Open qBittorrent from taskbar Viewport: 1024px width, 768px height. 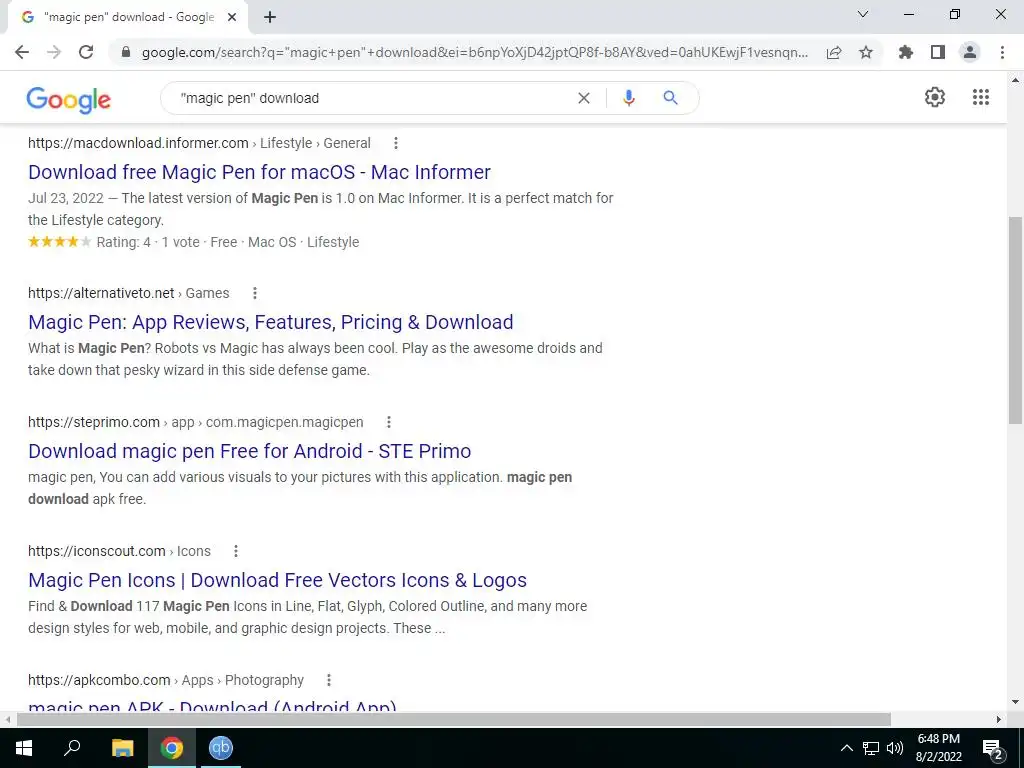(x=221, y=748)
